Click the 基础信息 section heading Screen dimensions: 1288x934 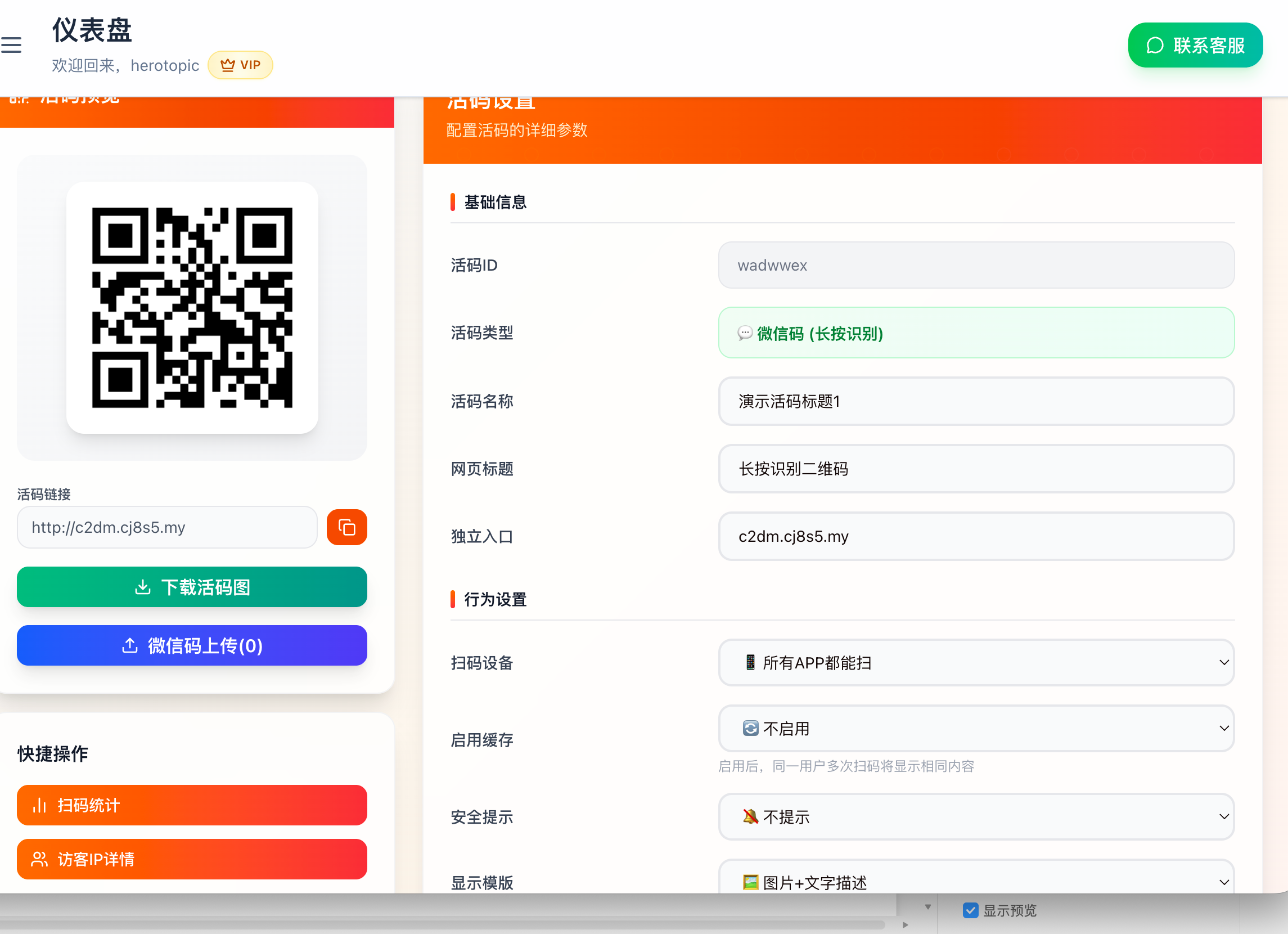pos(495,202)
